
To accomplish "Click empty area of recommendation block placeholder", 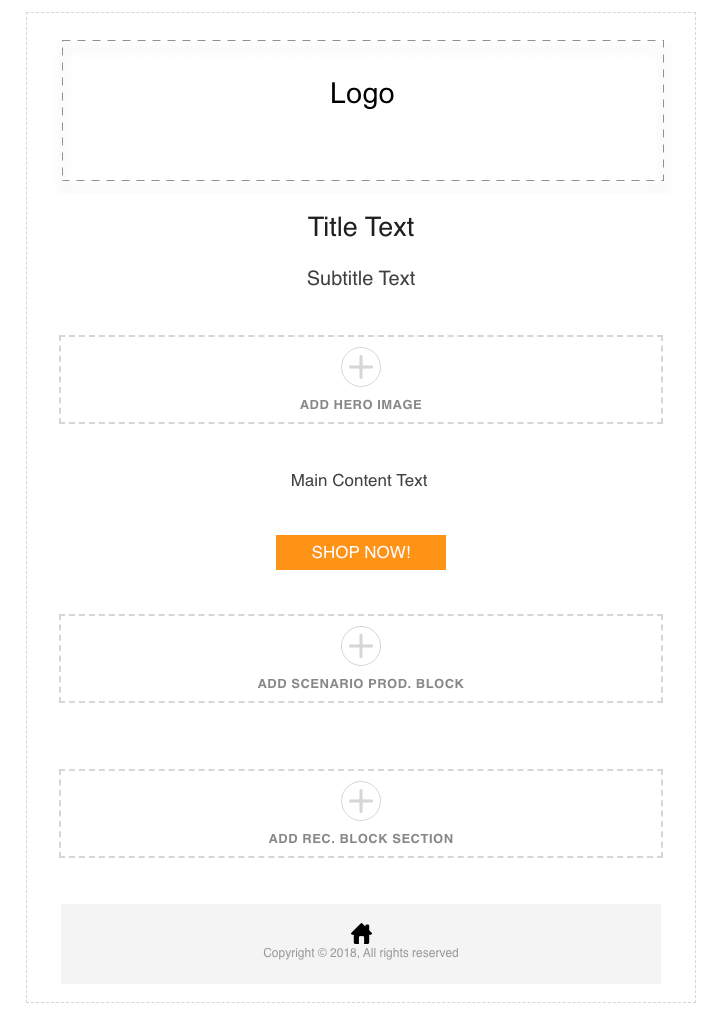I will click(164, 813).
